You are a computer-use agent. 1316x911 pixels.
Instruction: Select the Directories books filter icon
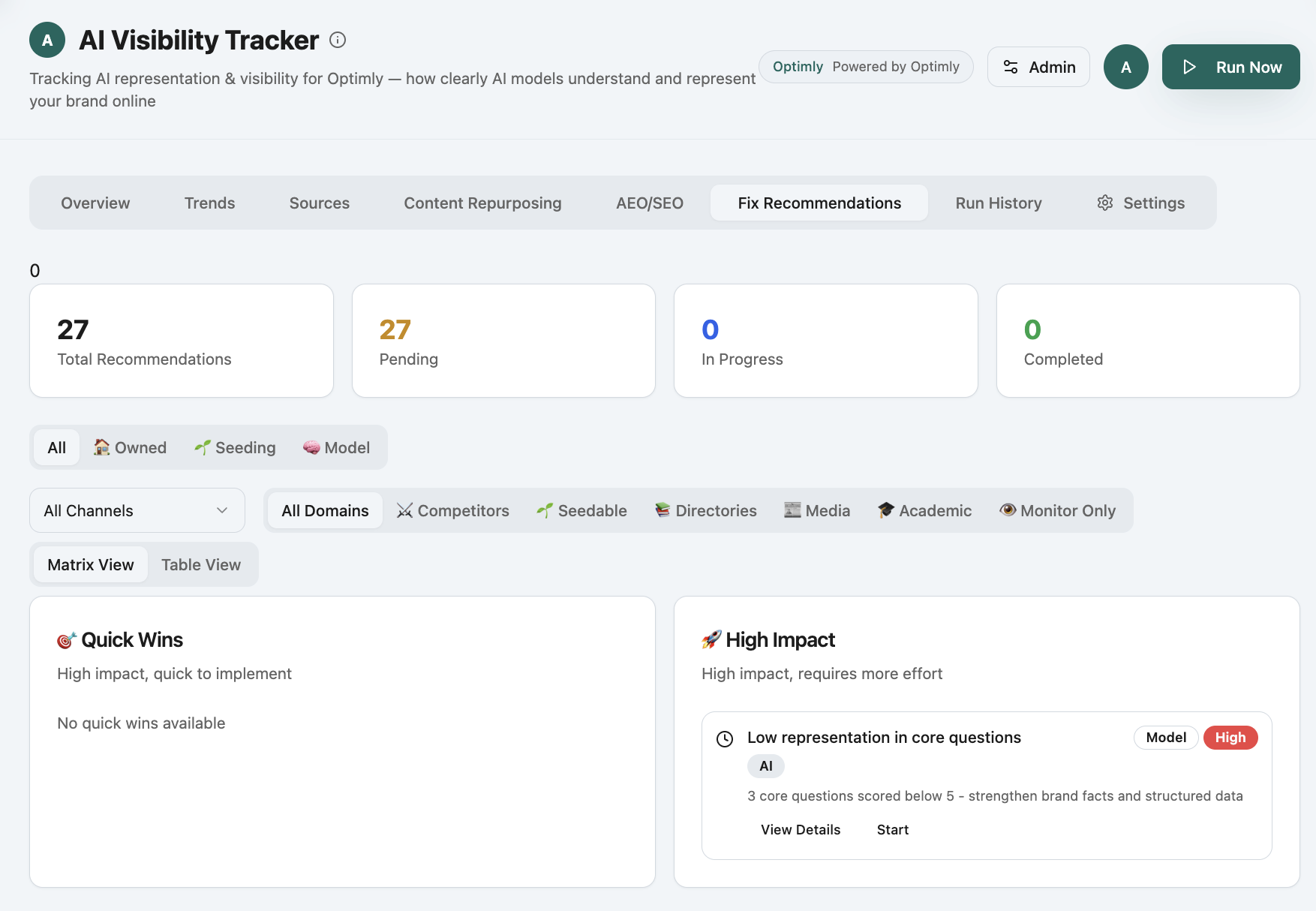point(661,510)
